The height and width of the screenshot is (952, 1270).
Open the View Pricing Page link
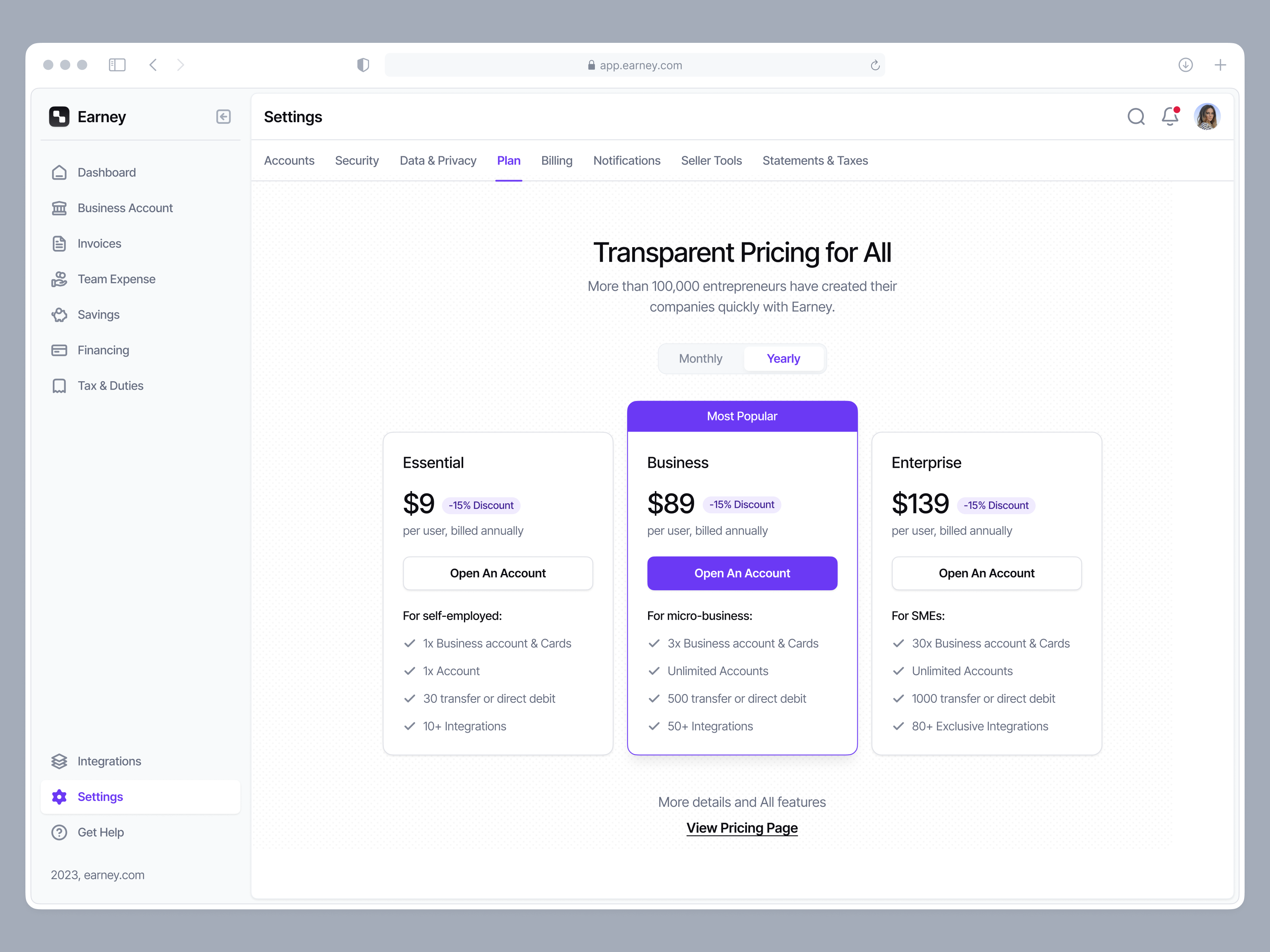point(742,827)
